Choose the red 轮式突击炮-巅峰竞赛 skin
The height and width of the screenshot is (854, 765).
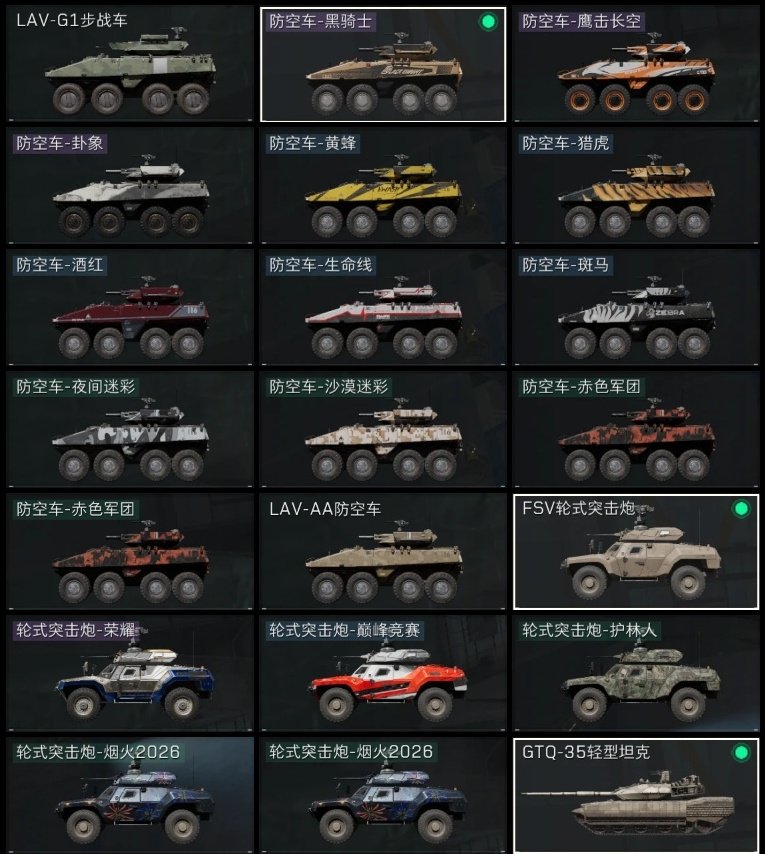click(x=383, y=674)
